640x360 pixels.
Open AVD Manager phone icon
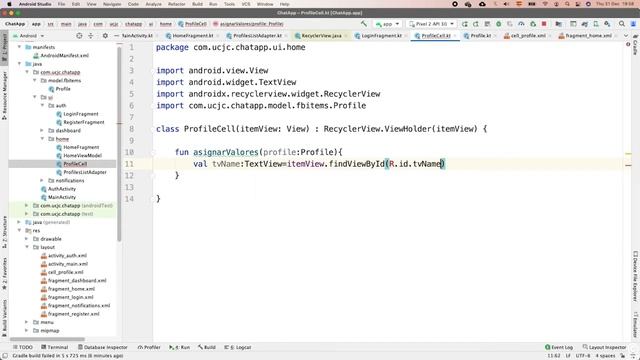(x=596, y=24)
